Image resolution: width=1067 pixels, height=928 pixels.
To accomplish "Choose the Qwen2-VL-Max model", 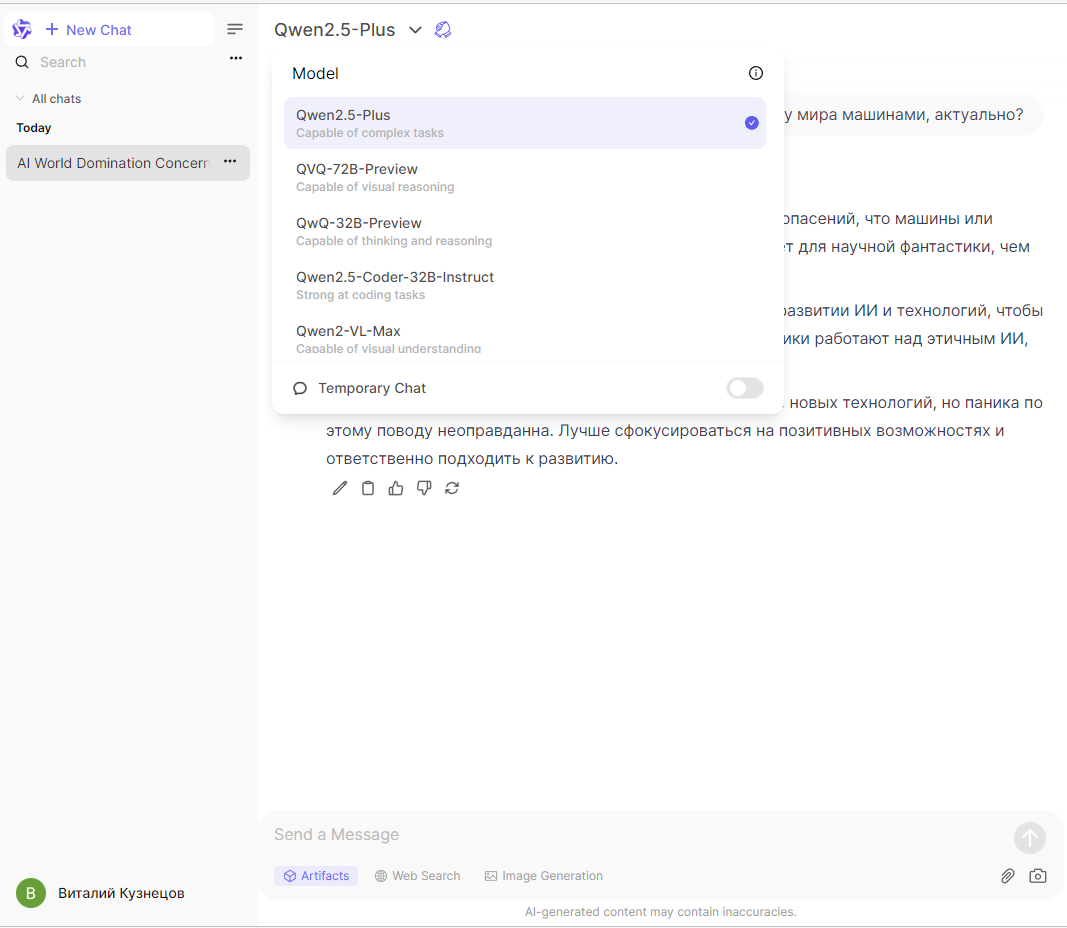I will click(525, 338).
